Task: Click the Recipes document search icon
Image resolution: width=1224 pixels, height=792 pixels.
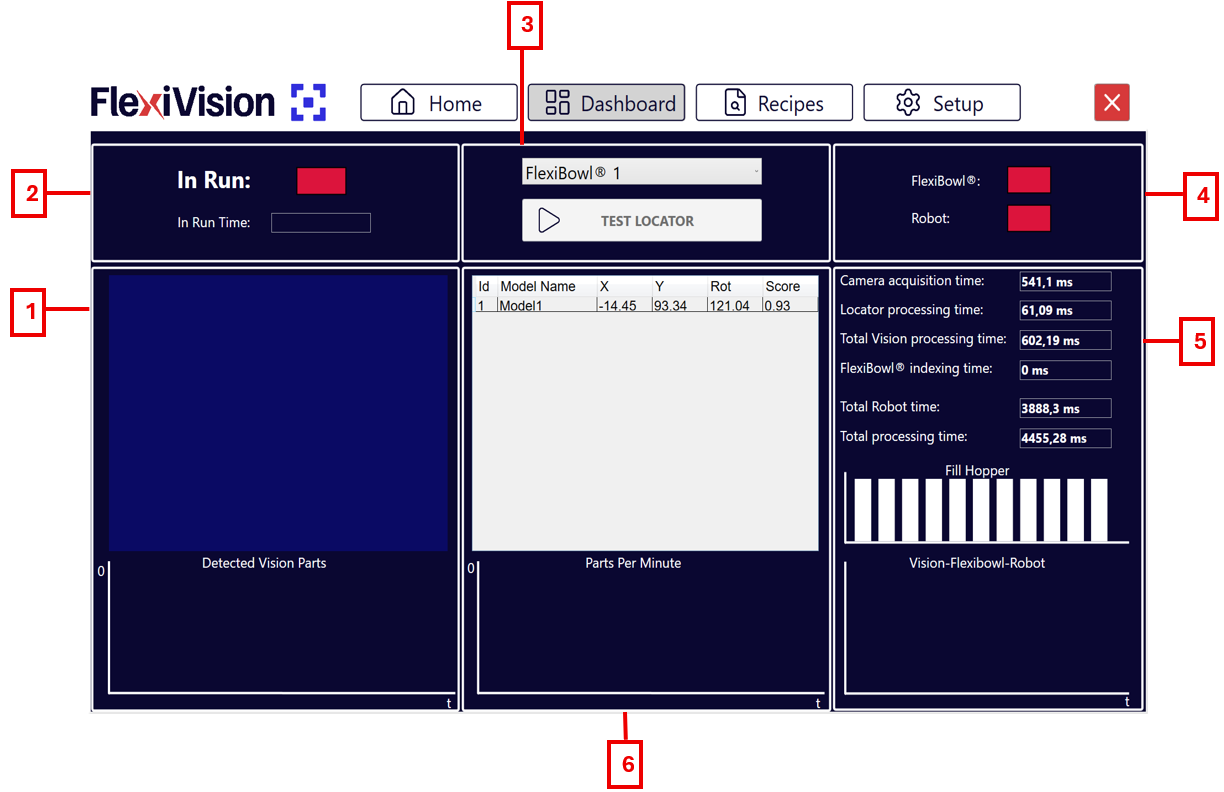Action: [x=735, y=102]
